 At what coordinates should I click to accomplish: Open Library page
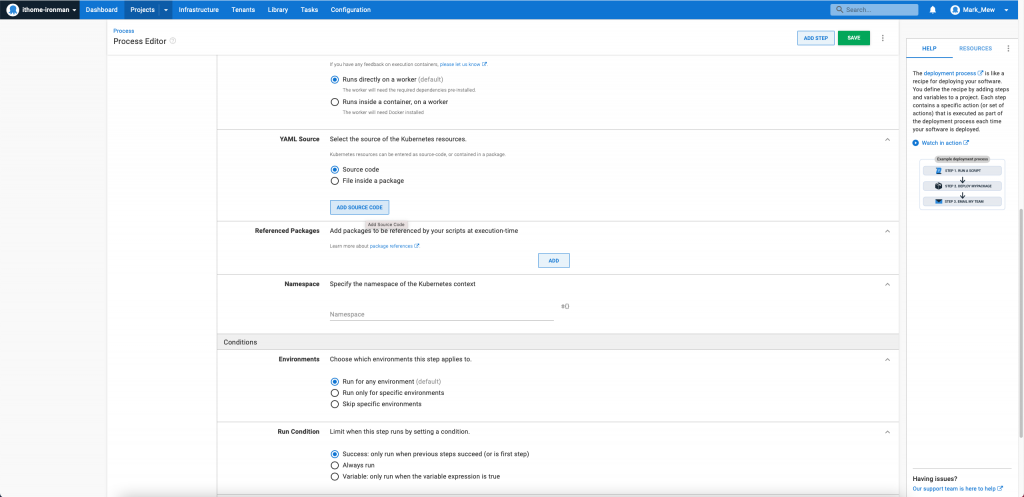click(x=278, y=10)
